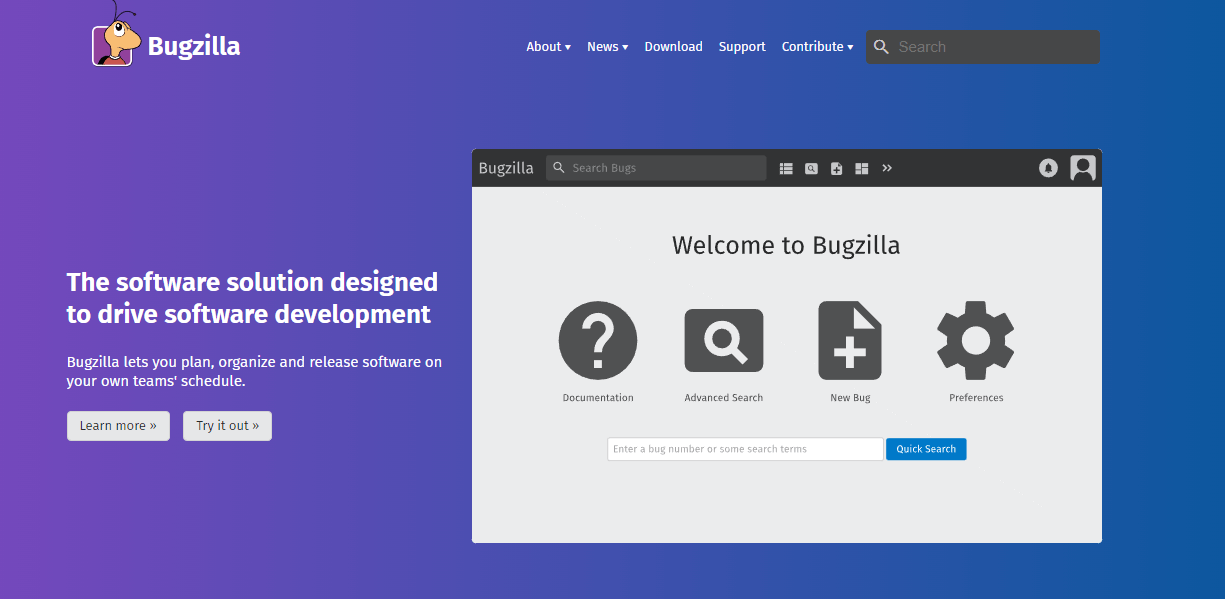This screenshot has width=1225, height=599.
Task: Open Preferences via the gear icon
Action: click(975, 340)
